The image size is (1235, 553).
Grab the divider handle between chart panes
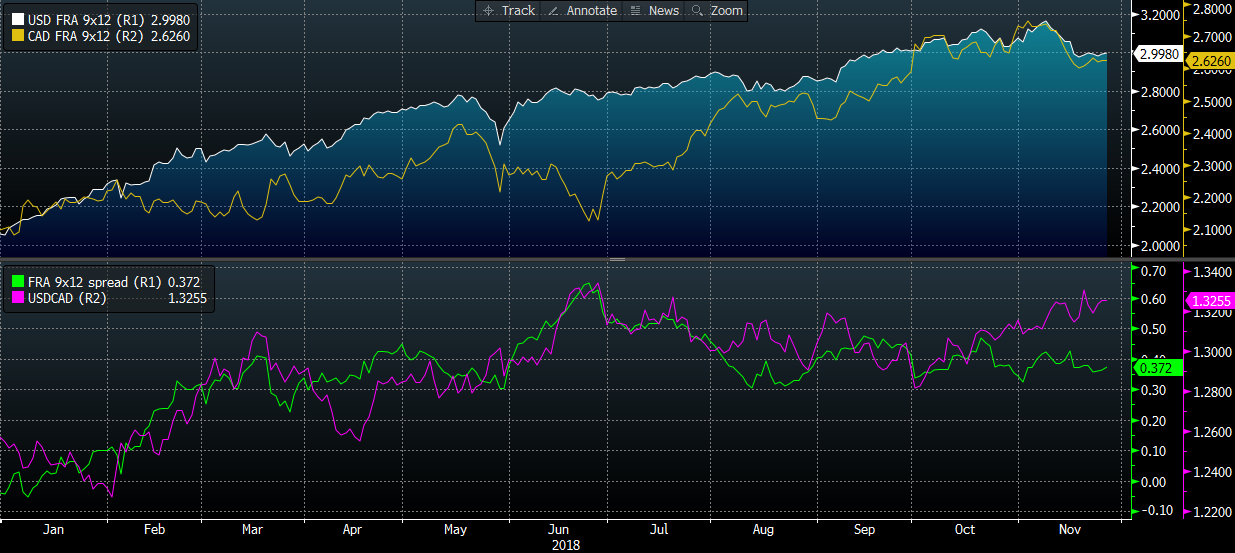(617, 259)
